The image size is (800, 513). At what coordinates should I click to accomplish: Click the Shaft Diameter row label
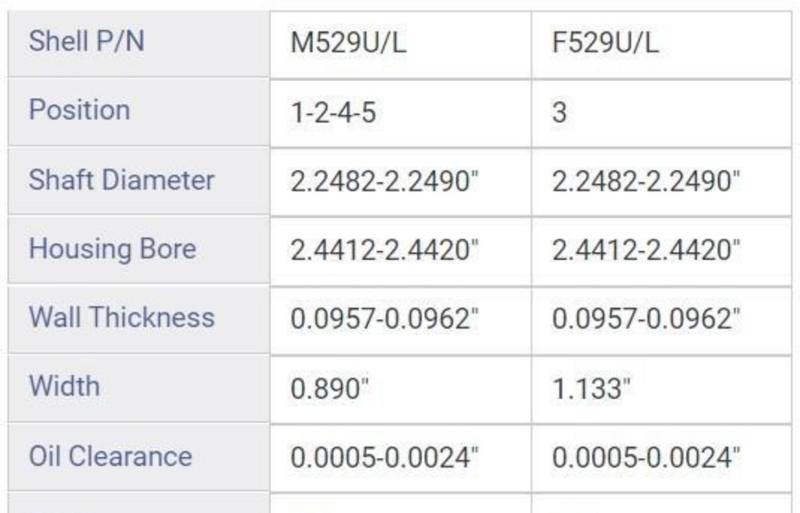[121, 180]
